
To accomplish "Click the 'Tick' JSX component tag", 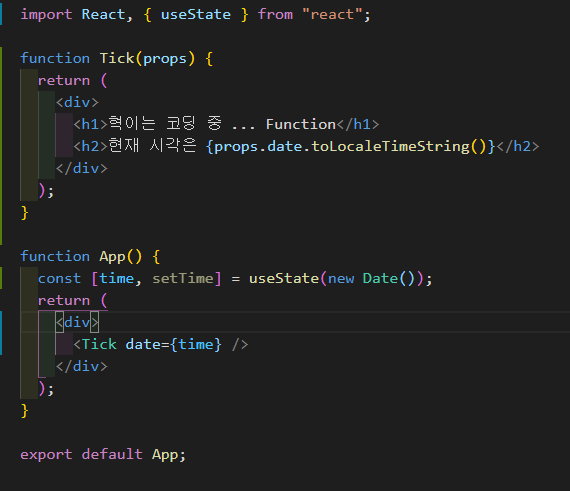I will (x=99, y=345).
